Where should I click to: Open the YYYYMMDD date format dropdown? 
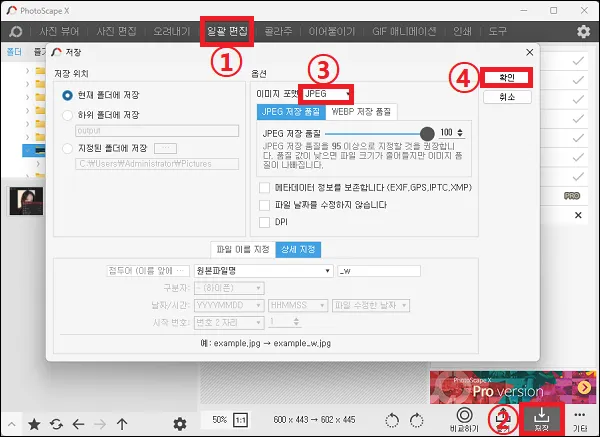pyautogui.click(x=229, y=305)
